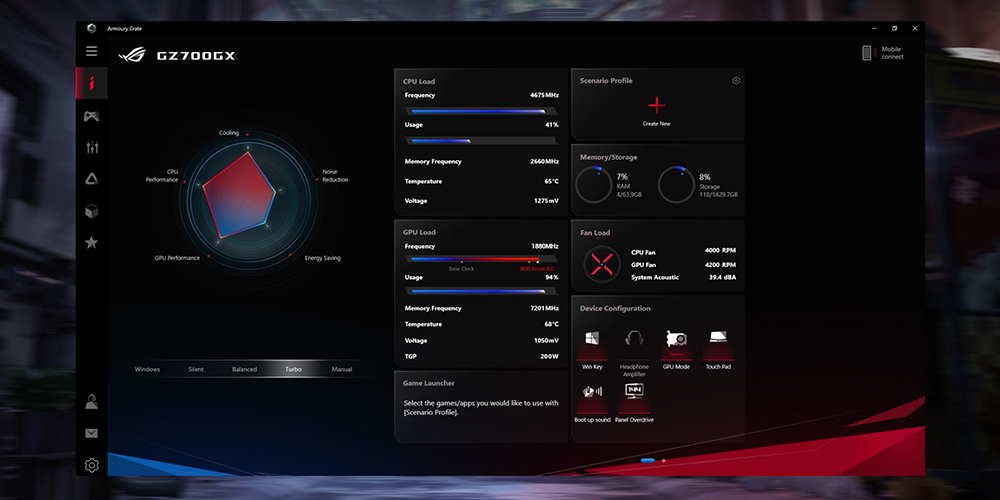Image resolution: width=1000 pixels, height=500 pixels.
Task: Click the GPU Load panel title
Action: click(x=419, y=232)
